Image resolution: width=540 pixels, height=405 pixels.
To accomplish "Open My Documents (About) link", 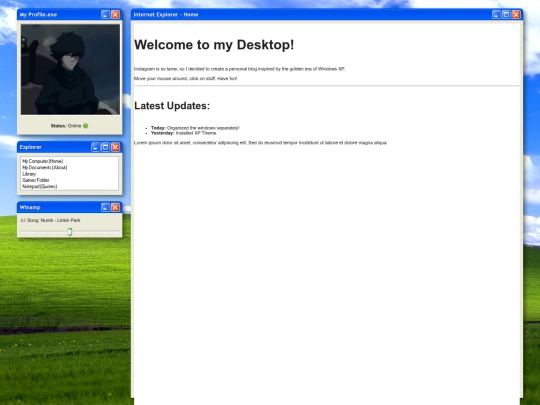I will coord(45,167).
